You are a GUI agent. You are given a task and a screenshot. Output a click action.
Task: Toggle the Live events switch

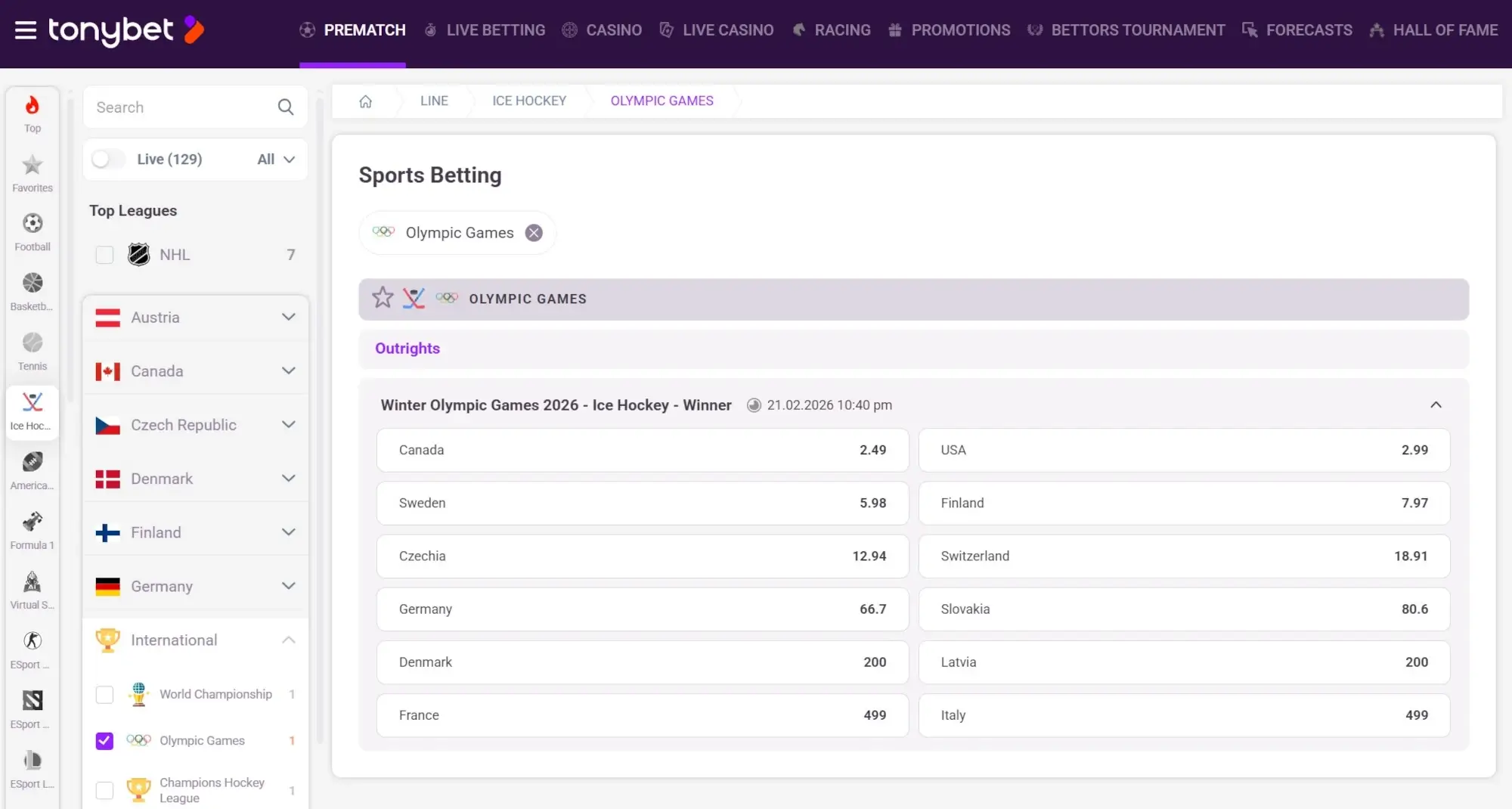click(107, 159)
